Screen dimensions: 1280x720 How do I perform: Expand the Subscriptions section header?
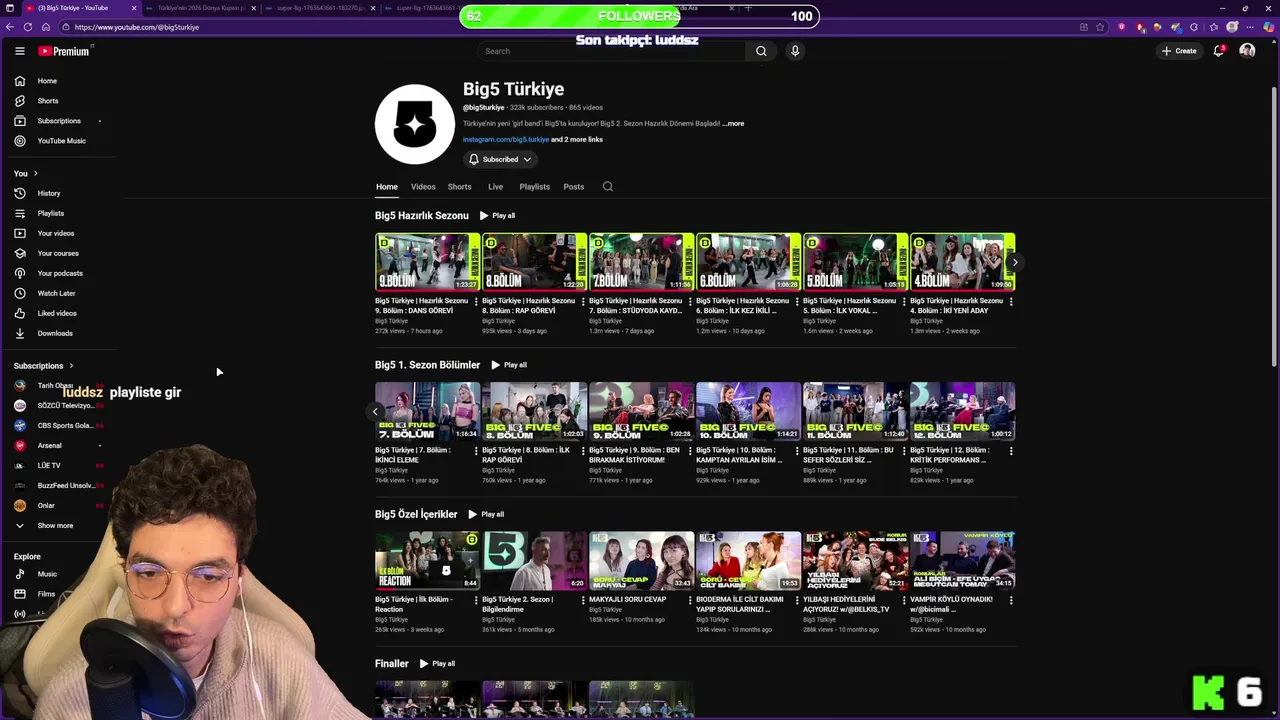pyautogui.click(x=44, y=366)
